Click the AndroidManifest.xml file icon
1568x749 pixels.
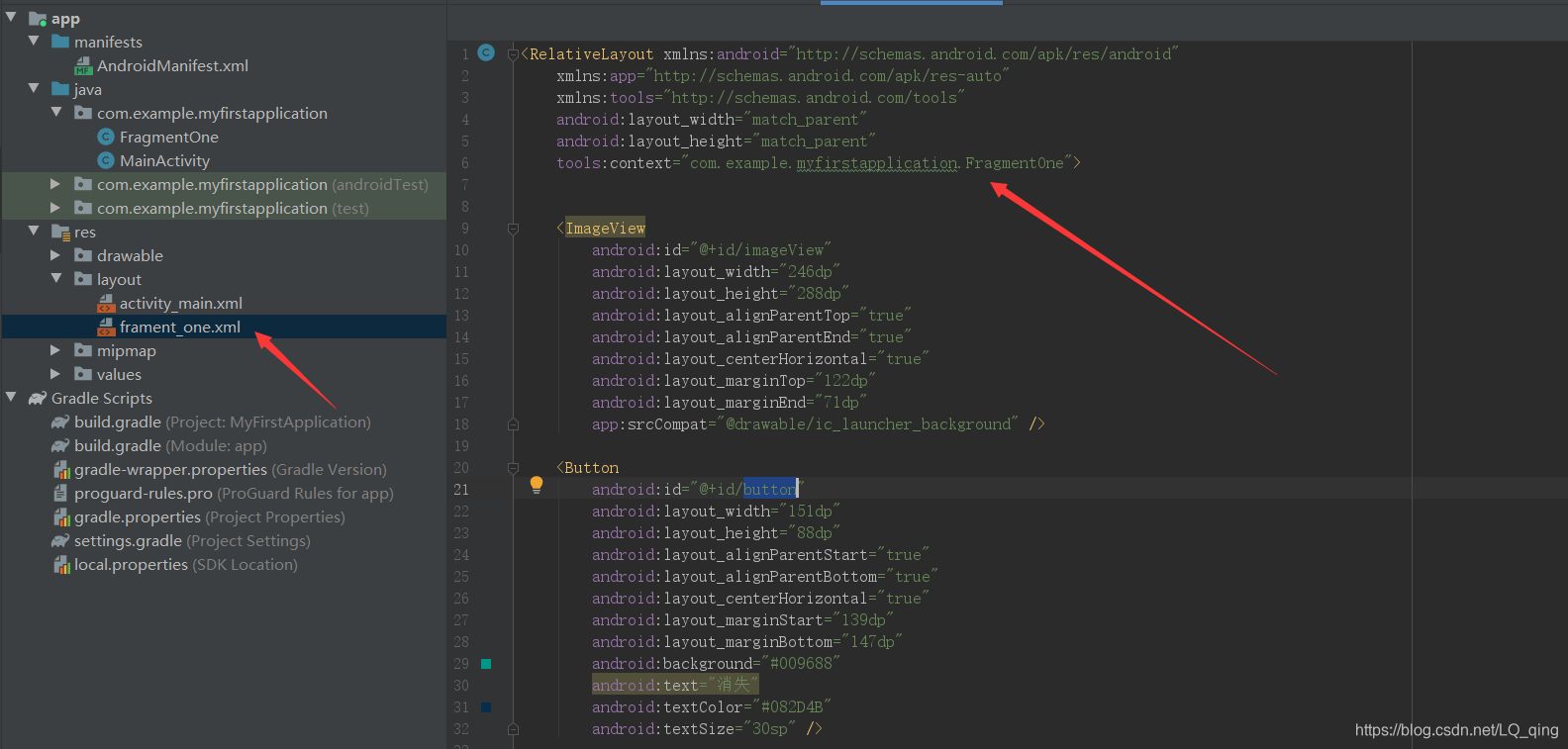[83, 65]
